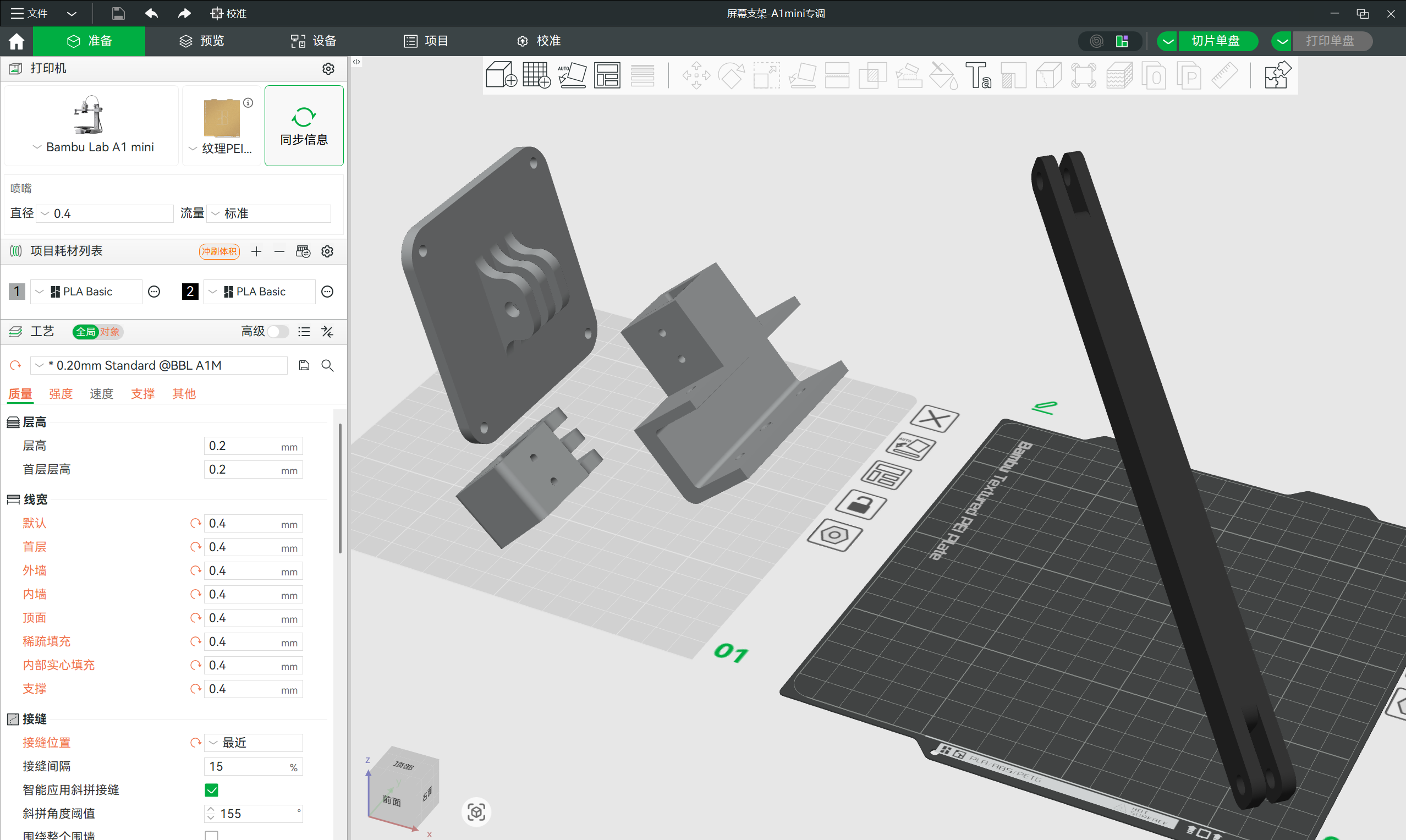Viewport: 1406px width, 840px height.
Task: Open the Others settings tab
Action: (x=184, y=393)
